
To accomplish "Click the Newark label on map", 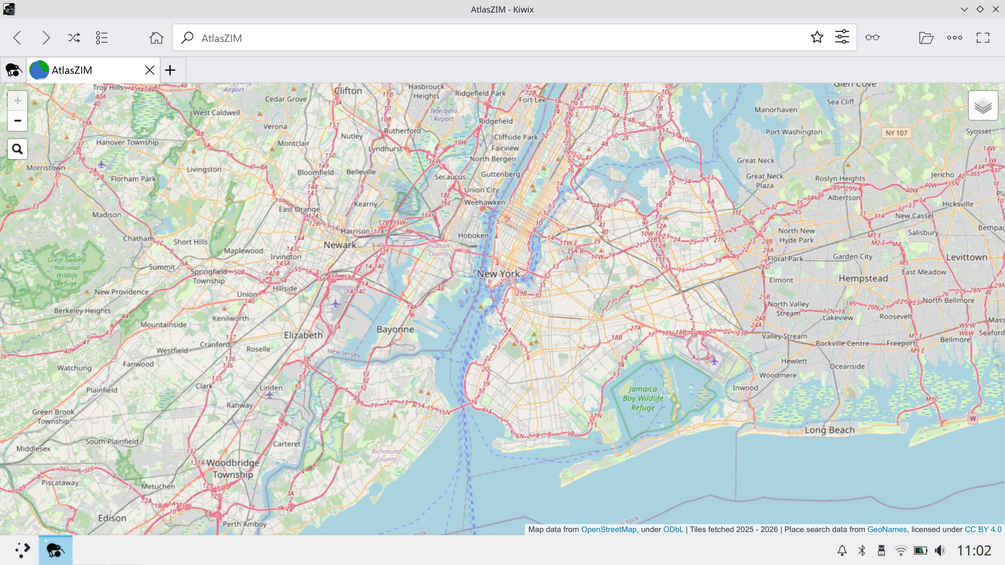I will point(339,245).
